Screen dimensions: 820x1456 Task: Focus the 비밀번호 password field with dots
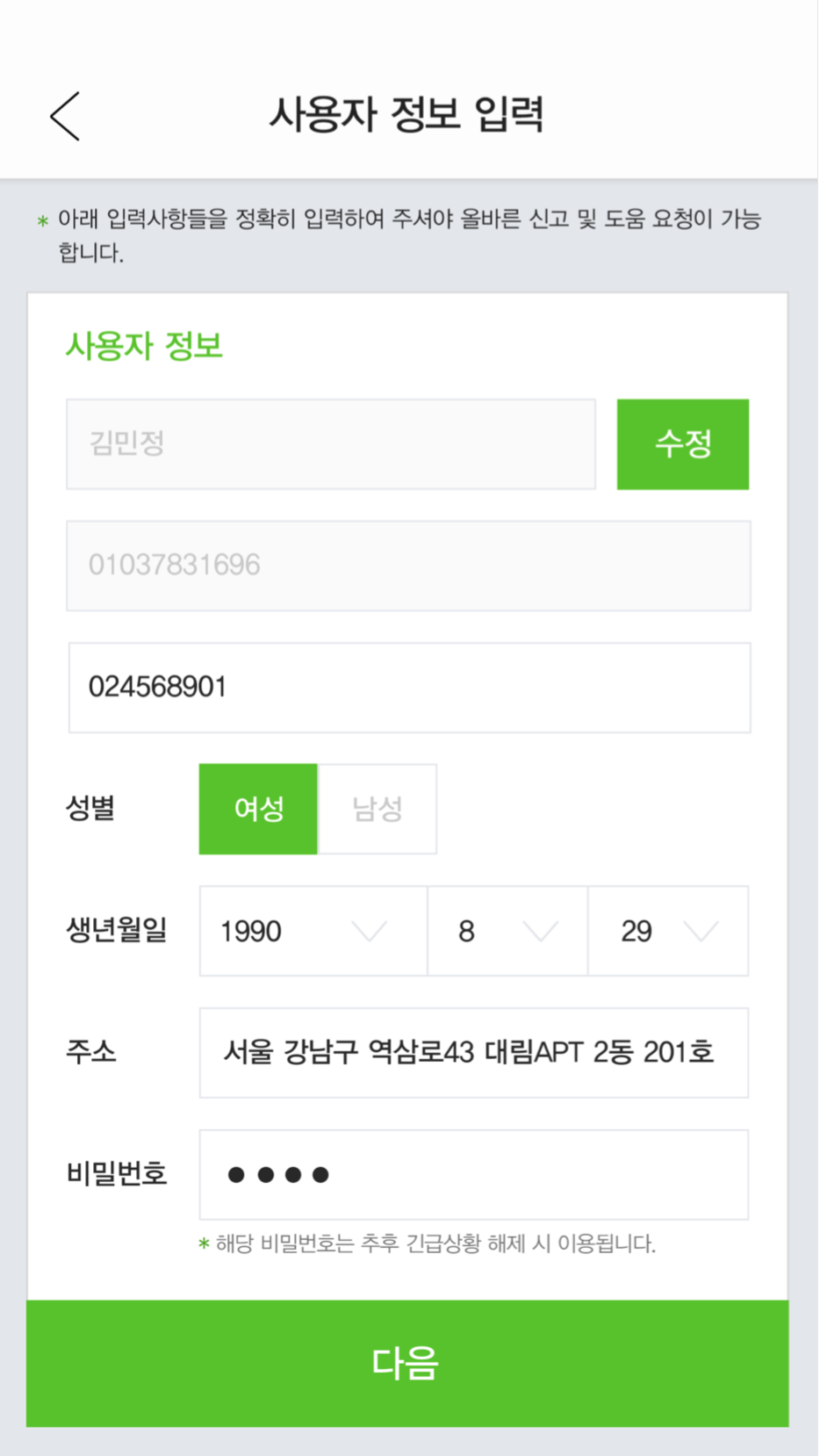pyautogui.click(x=474, y=1175)
